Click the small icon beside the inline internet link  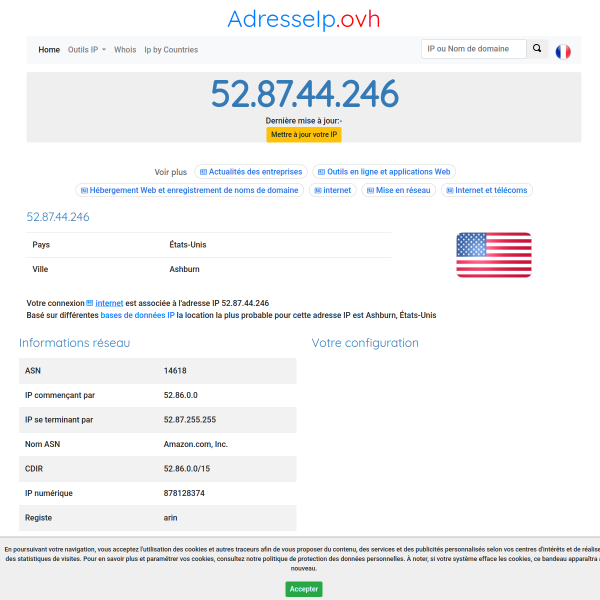[x=90, y=303]
